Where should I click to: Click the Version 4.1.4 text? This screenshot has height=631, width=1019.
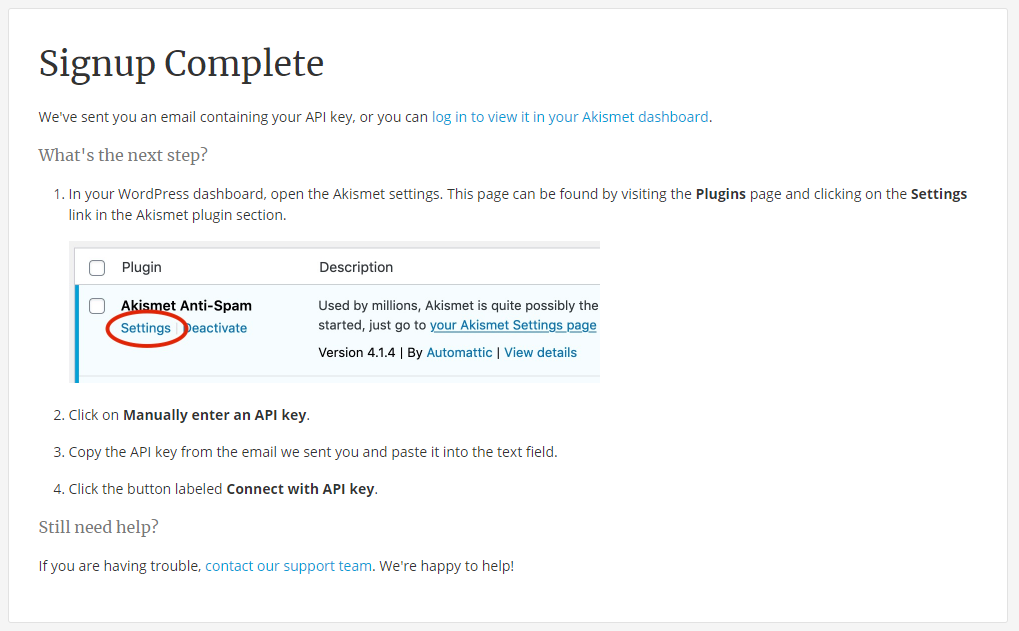point(357,352)
